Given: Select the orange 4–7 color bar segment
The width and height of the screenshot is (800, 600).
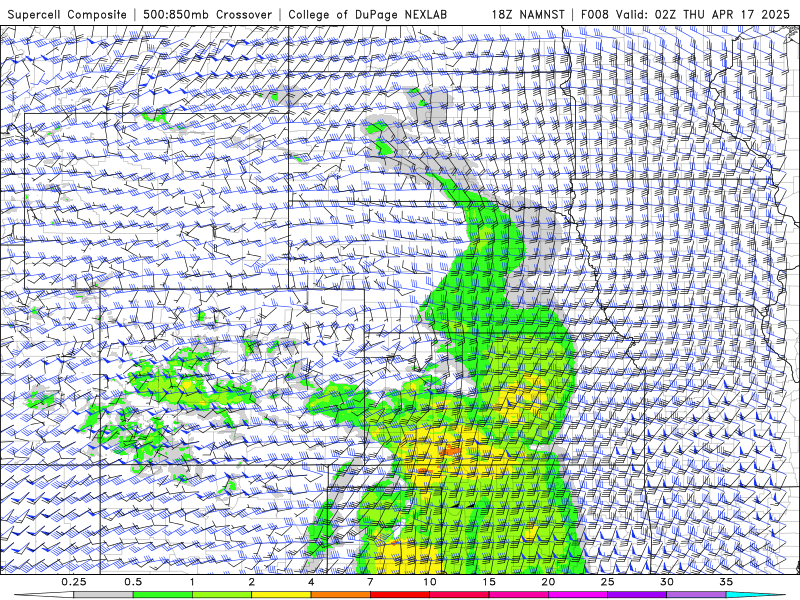Looking at the screenshot, I should pyautogui.click(x=340, y=595).
